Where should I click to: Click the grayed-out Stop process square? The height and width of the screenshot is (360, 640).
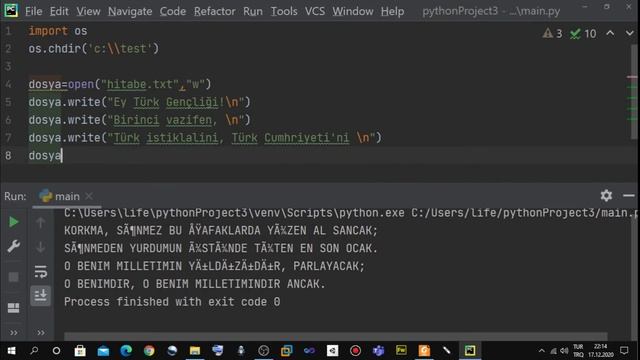tap(13, 277)
